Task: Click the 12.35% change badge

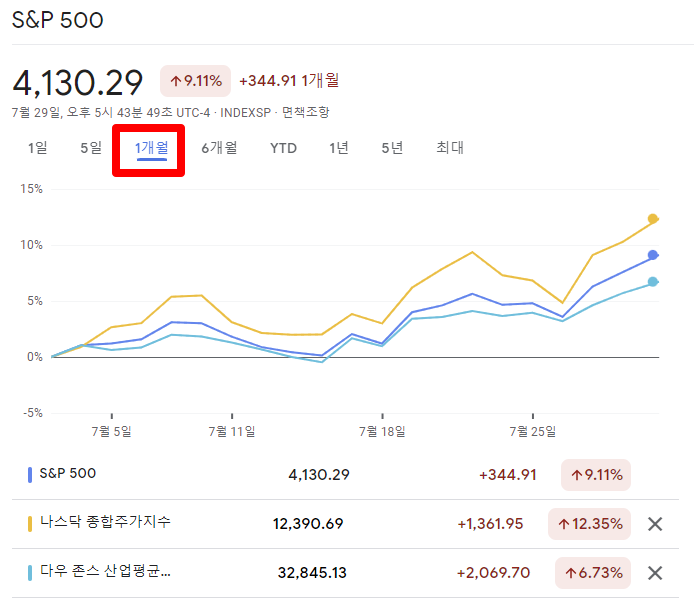Action: [590, 524]
